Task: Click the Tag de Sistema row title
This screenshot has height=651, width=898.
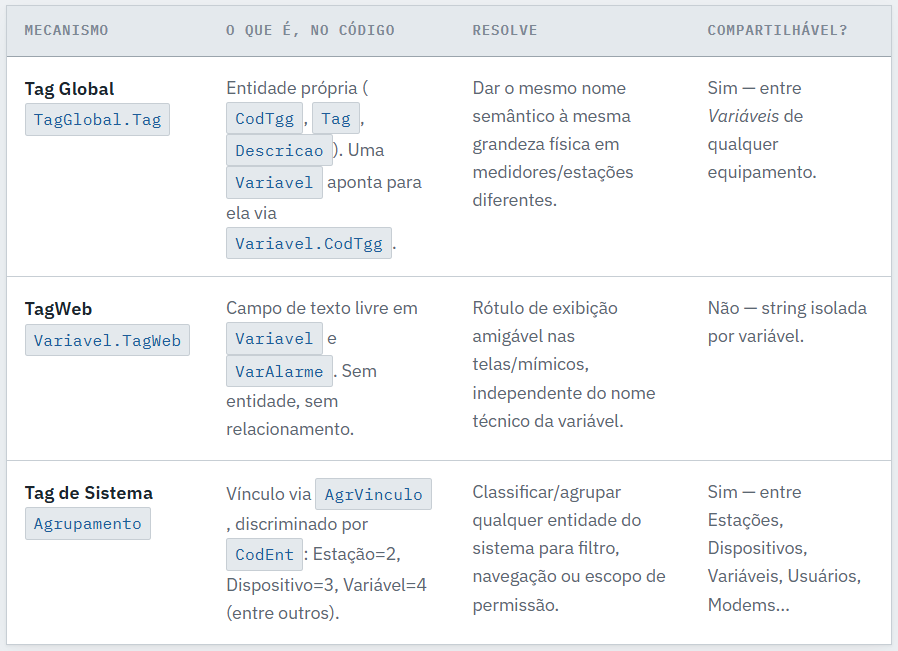Action: pyautogui.click(x=89, y=493)
